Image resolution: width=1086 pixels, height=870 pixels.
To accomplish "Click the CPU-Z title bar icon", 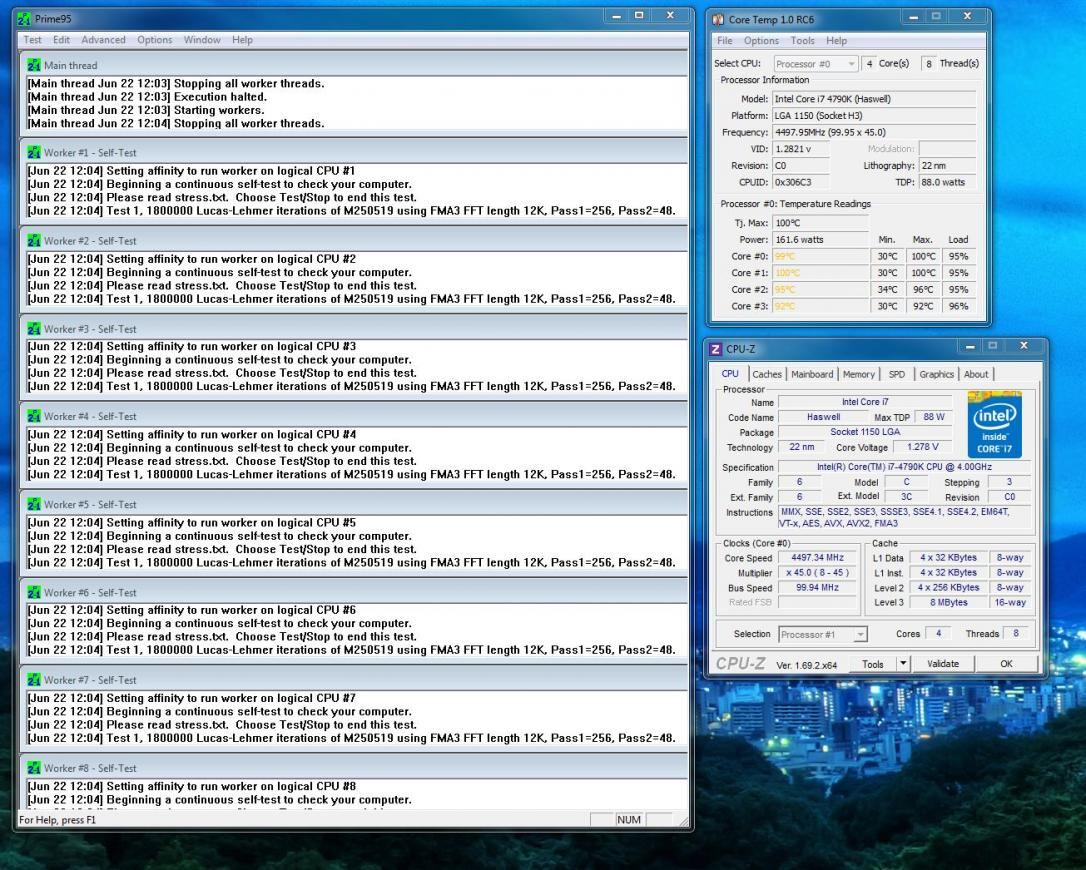I will (716, 349).
